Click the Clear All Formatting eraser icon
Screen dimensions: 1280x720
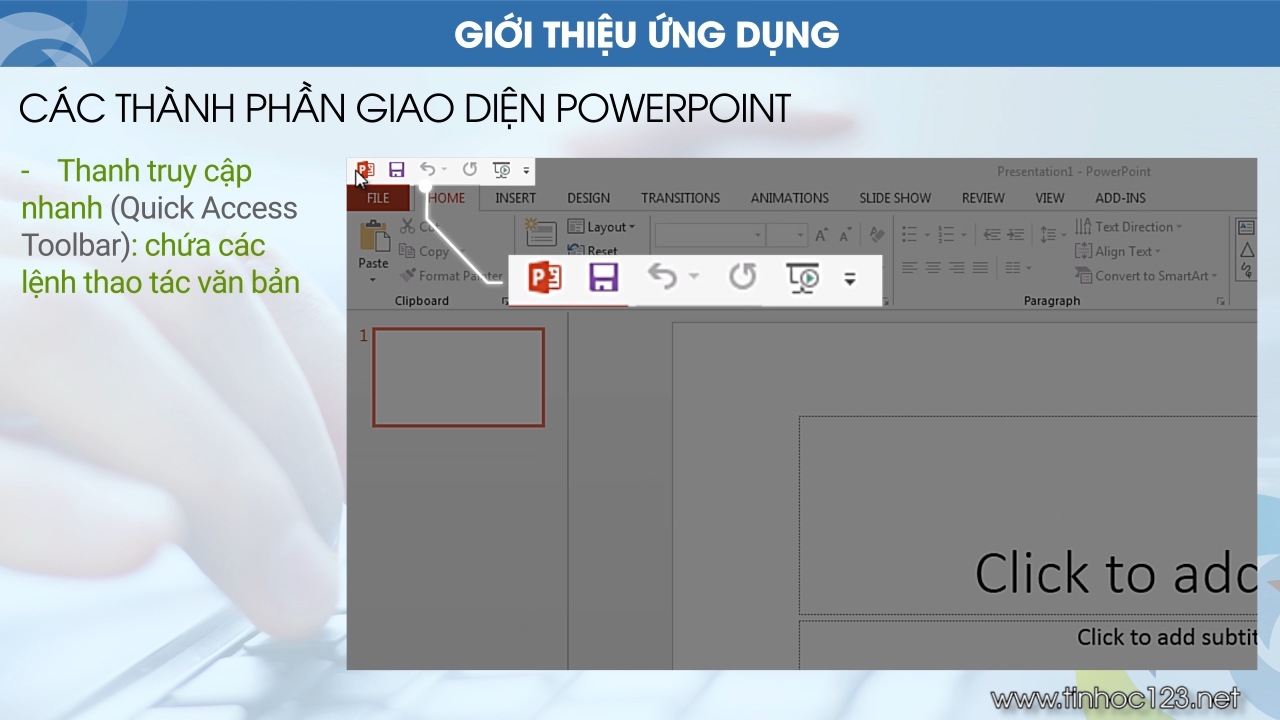[876, 236]
